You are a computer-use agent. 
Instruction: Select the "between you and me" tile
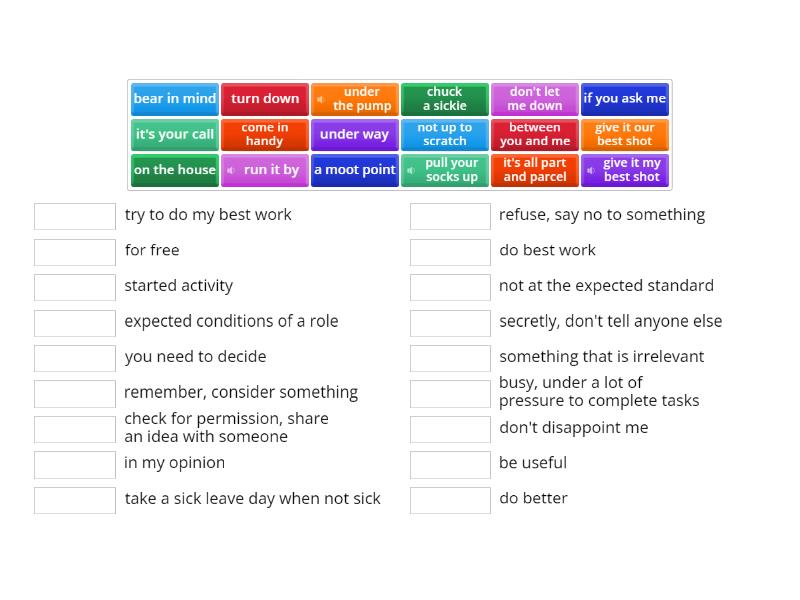click(535, 134)
